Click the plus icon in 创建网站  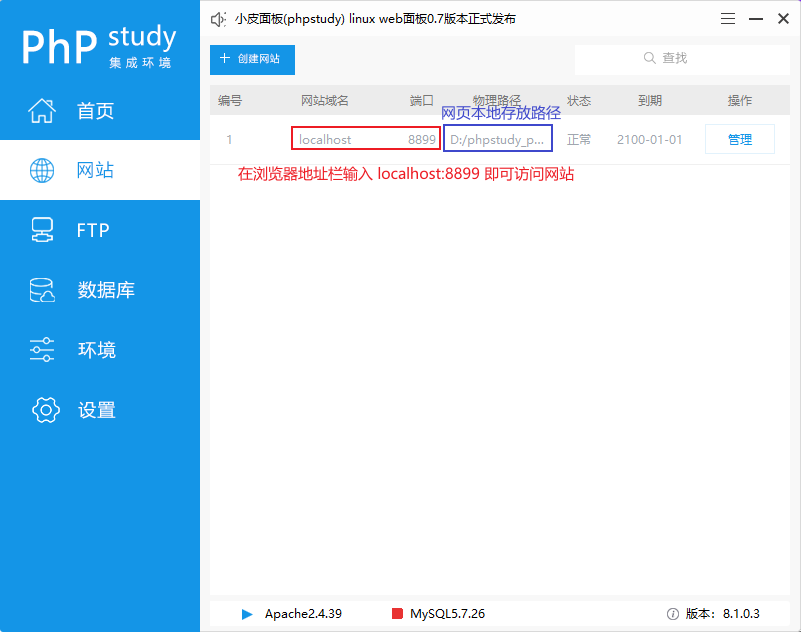click(x=225, y=58)
